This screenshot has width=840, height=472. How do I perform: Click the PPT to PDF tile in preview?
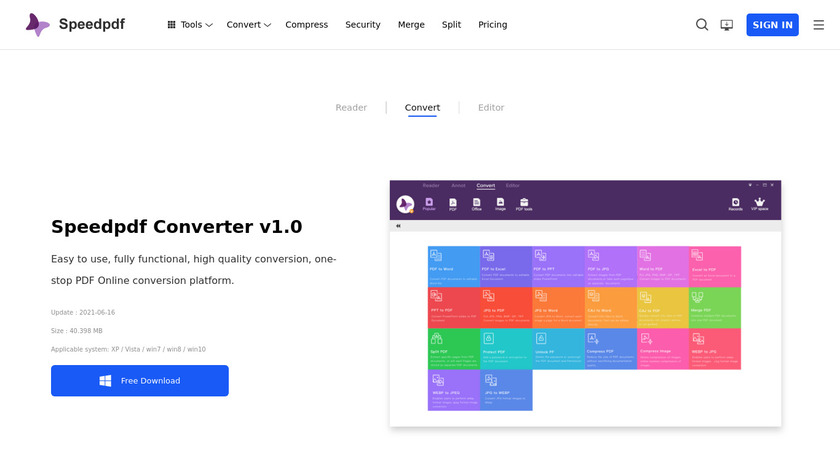tap(454, 308)
